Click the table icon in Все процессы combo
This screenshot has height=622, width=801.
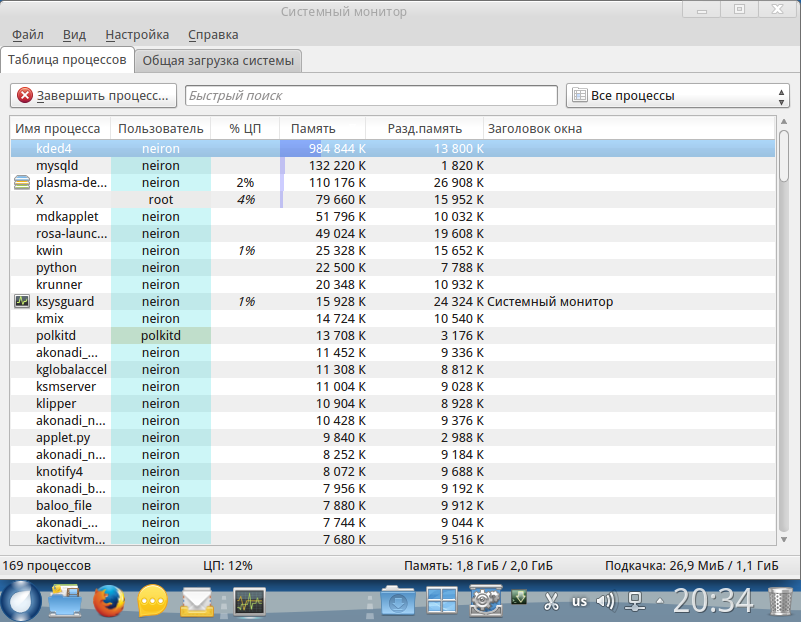click(x=579, y=95)
